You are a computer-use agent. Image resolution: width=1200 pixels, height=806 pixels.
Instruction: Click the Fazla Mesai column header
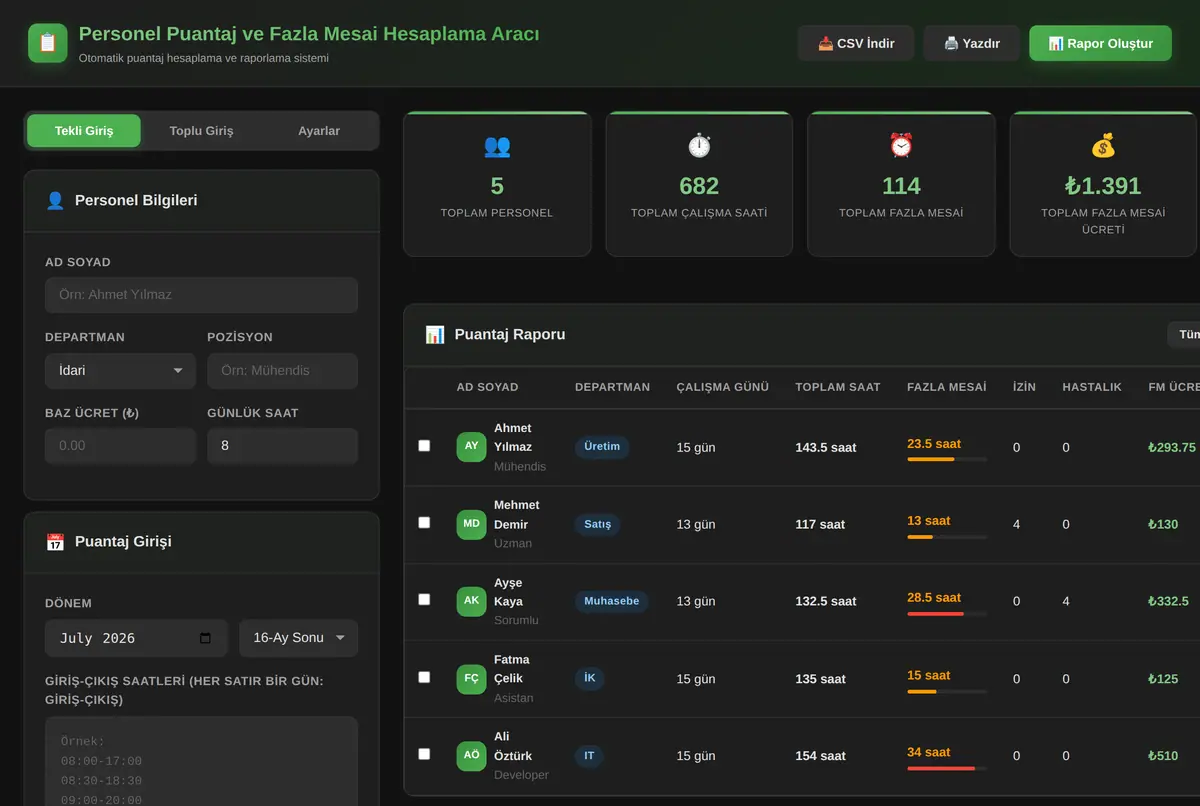pyautogui.click(x=946, y=387)
